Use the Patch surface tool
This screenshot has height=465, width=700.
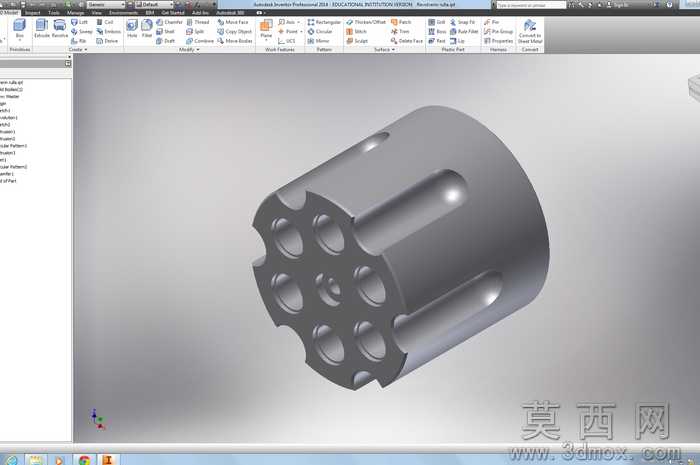pos(401,22)
